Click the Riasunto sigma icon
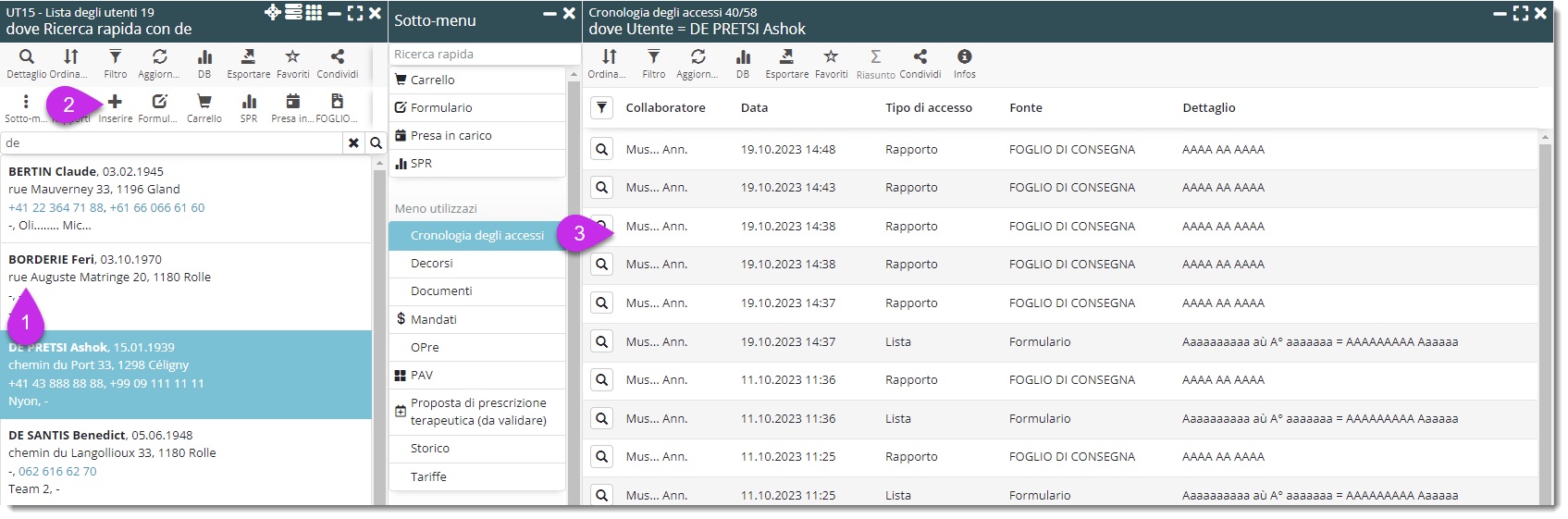This screenshot has width=1568, height=519. point(875,58)
